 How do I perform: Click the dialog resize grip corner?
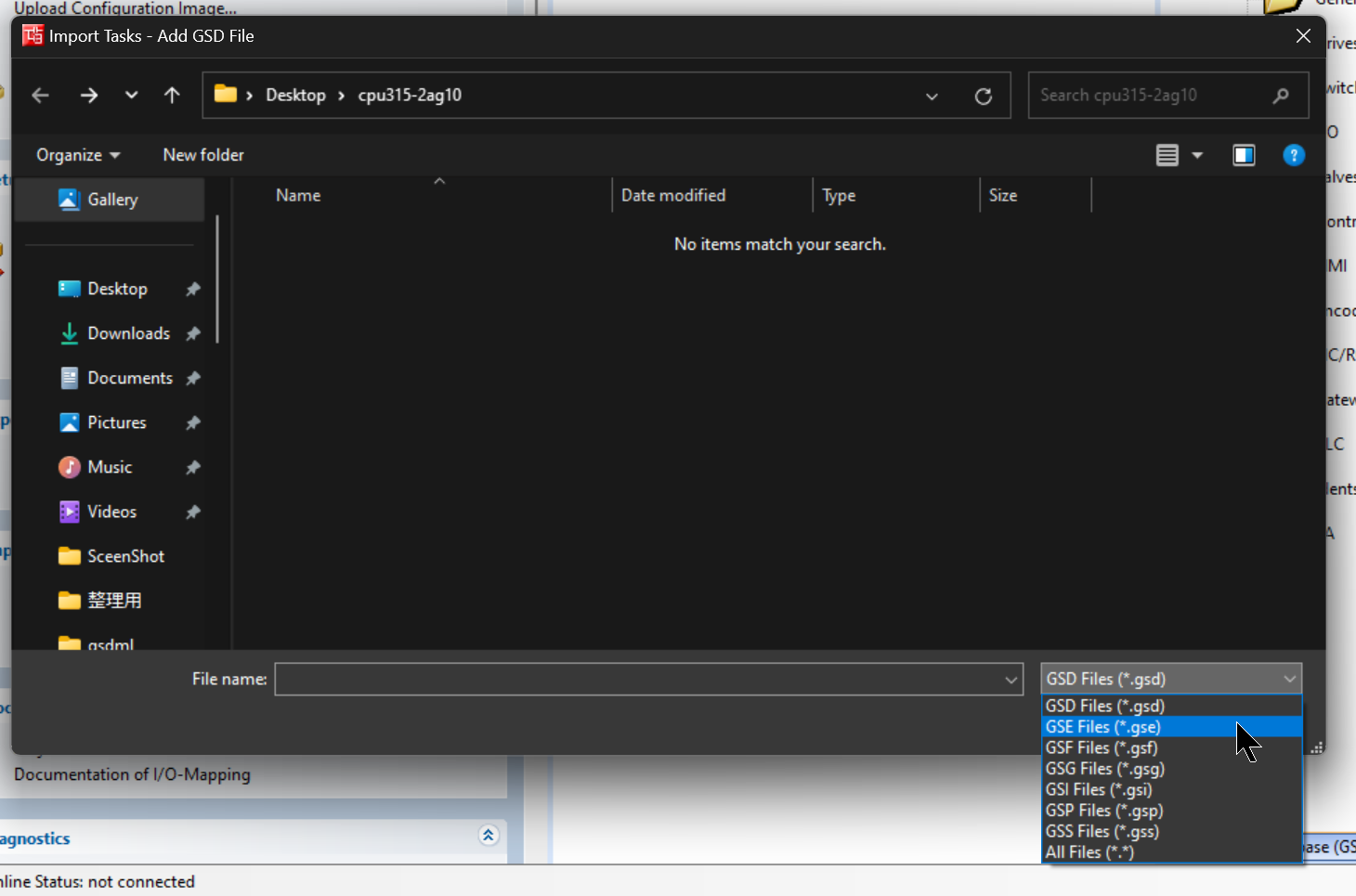point(1316,747)
